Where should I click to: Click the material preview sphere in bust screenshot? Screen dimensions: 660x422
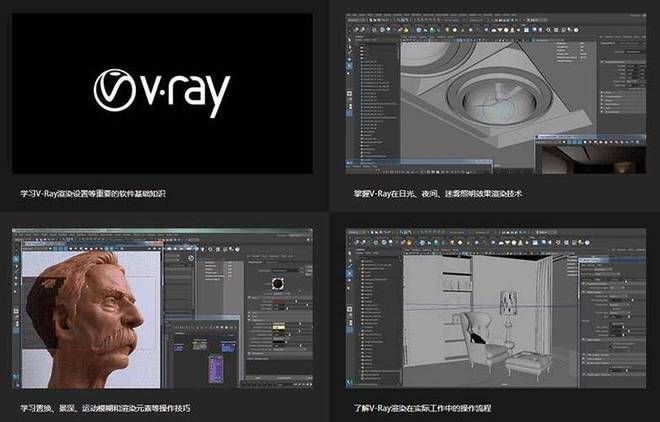point(278,284)
